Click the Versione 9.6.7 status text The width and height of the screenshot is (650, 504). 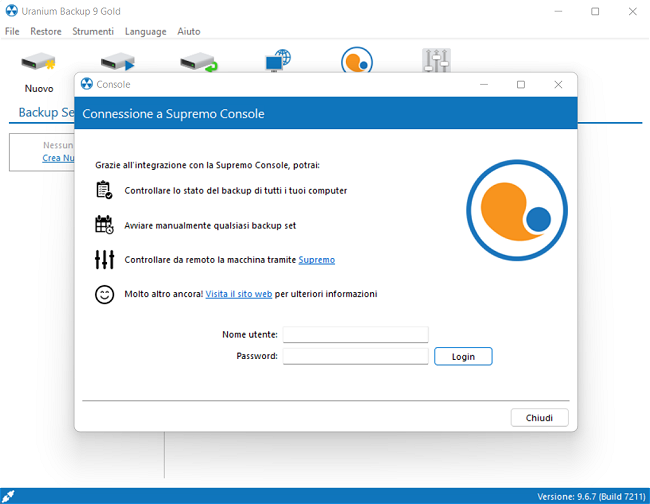click(591, 497)
